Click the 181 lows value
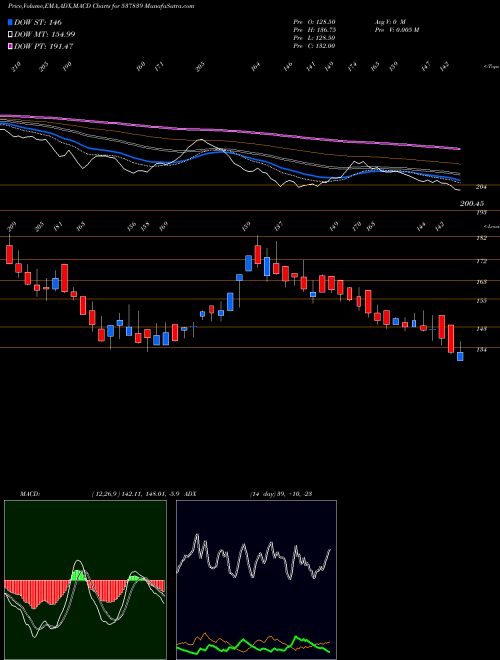500x660 pixels. point(58,228)
